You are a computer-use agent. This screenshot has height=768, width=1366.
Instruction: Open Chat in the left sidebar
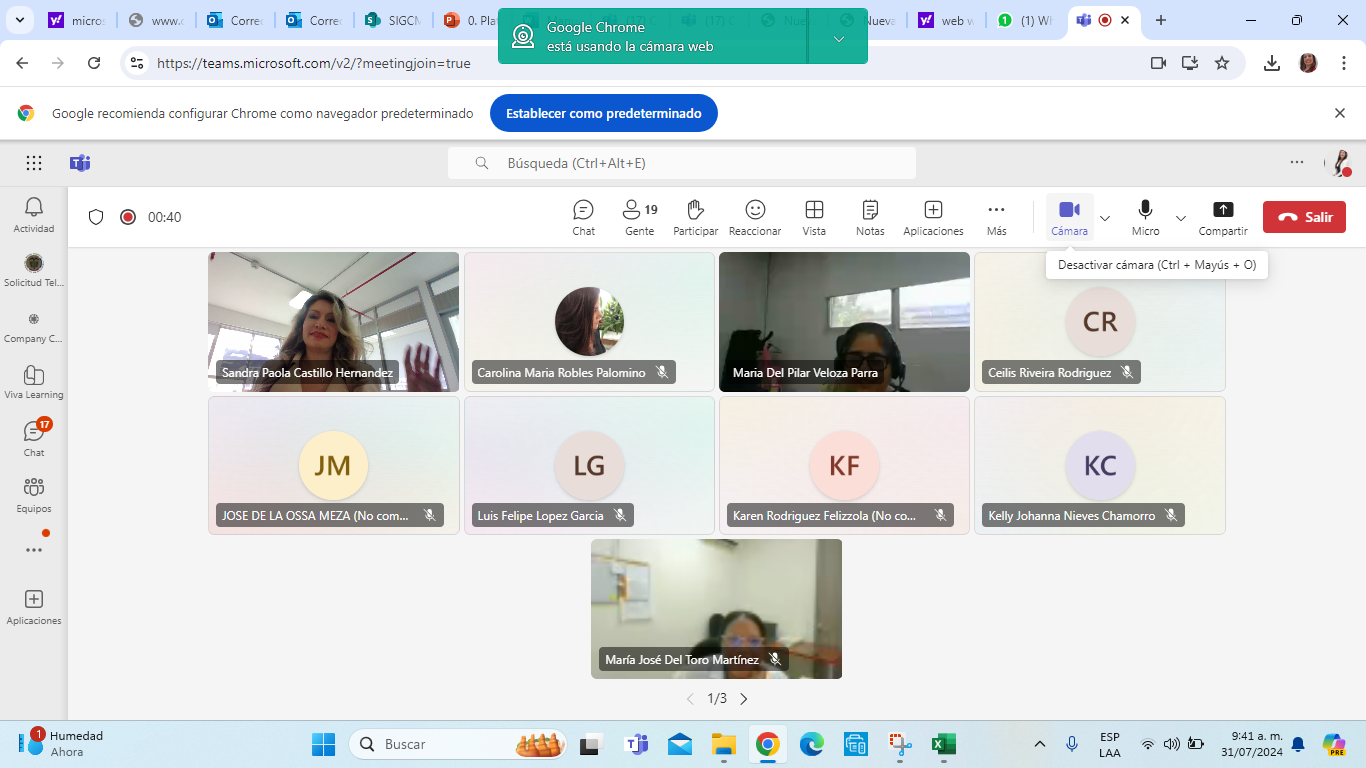click(34, 438)
